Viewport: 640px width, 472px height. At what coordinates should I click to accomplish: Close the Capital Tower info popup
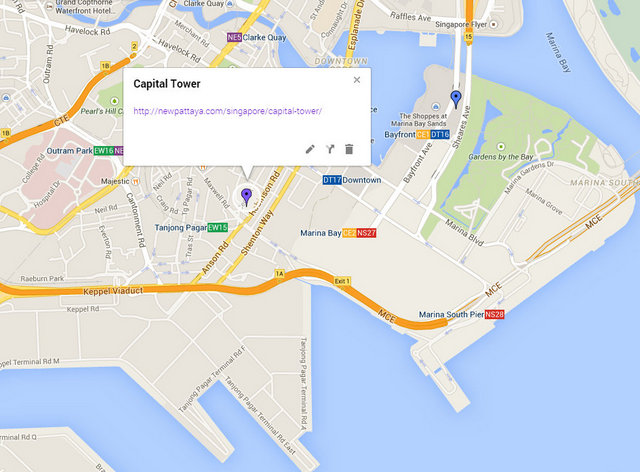(x=357, y=80)
